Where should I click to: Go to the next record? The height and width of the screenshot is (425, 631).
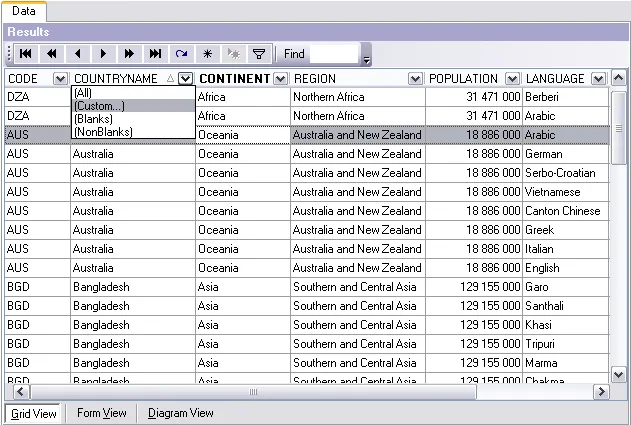(x=103, y=54)
